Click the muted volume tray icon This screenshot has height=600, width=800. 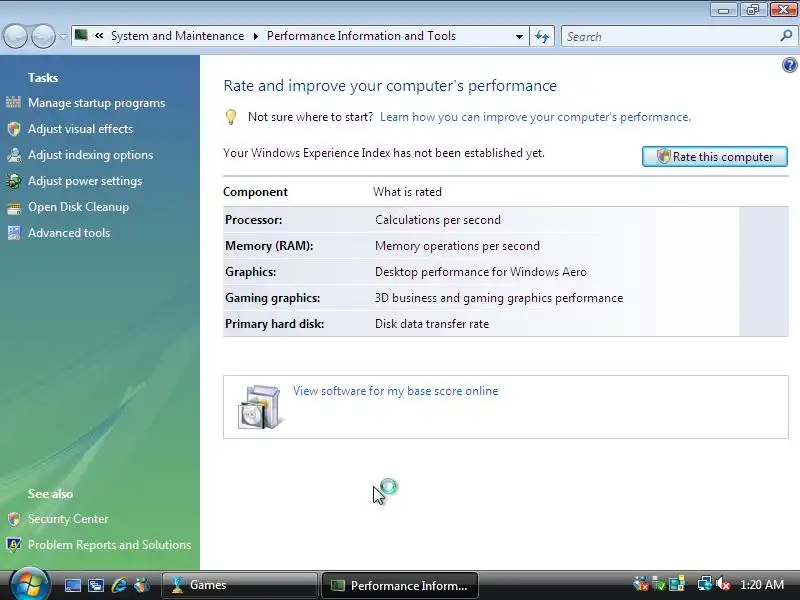(x=723, y=584)
